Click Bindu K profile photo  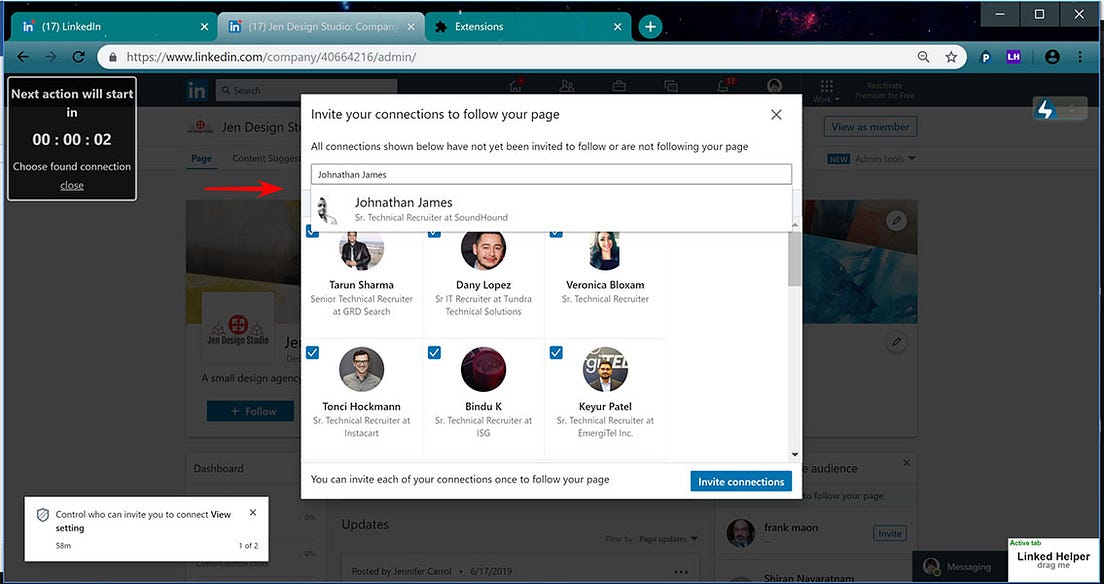483,369
